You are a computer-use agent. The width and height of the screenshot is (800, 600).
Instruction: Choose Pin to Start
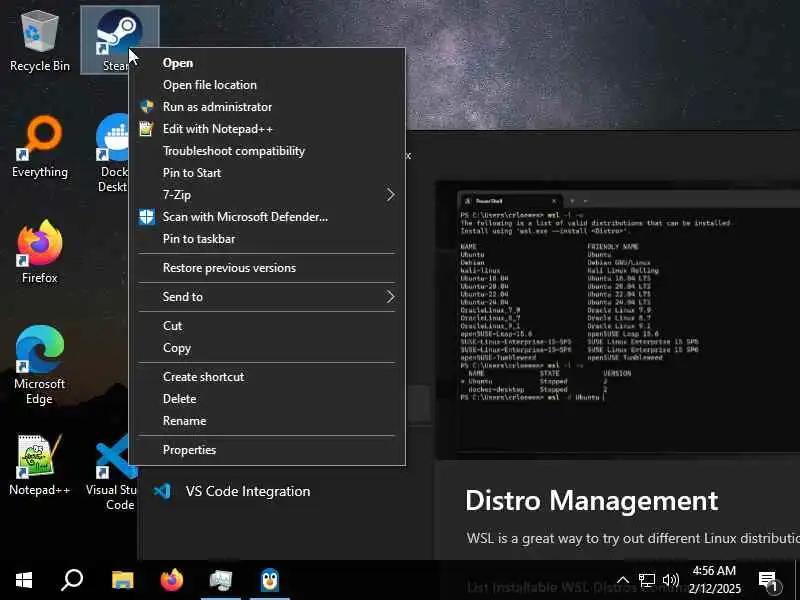coord(267,173)
